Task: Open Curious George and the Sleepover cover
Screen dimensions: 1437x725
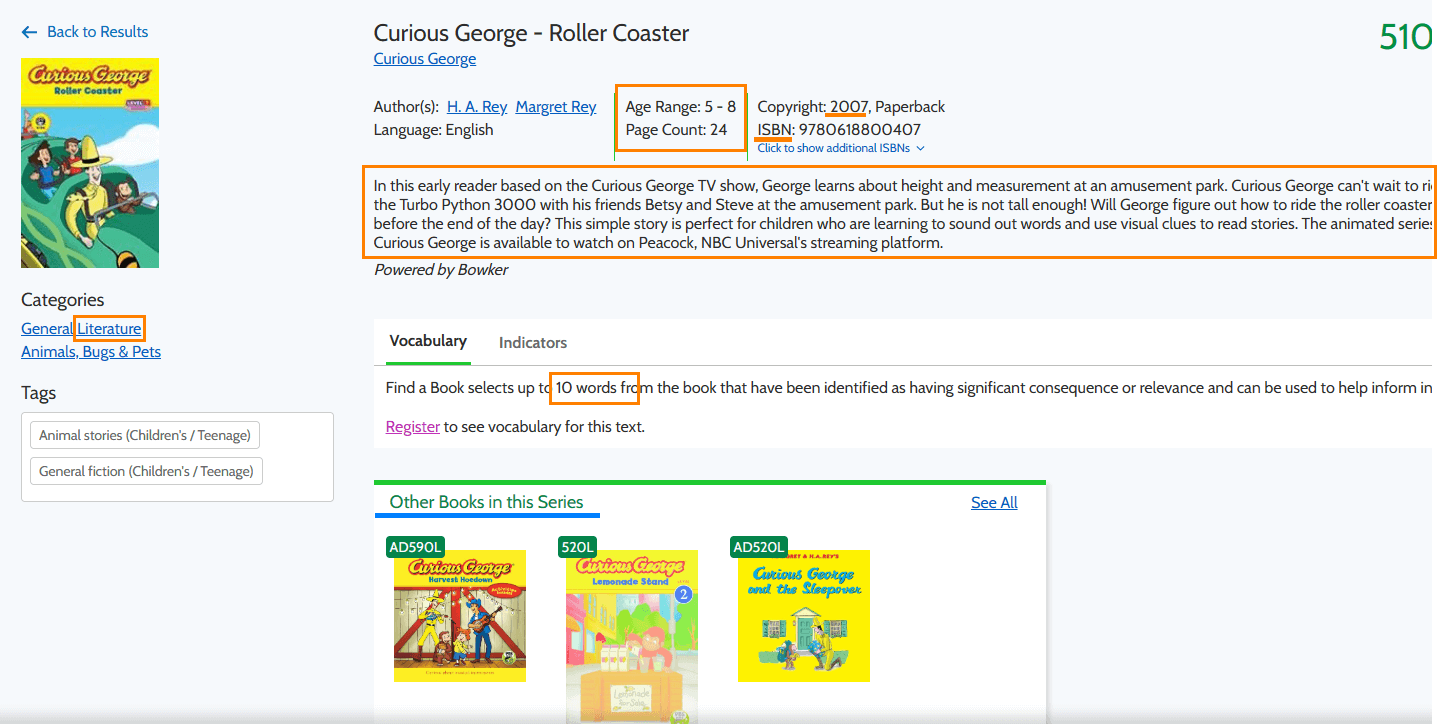Action: point(804,616)
